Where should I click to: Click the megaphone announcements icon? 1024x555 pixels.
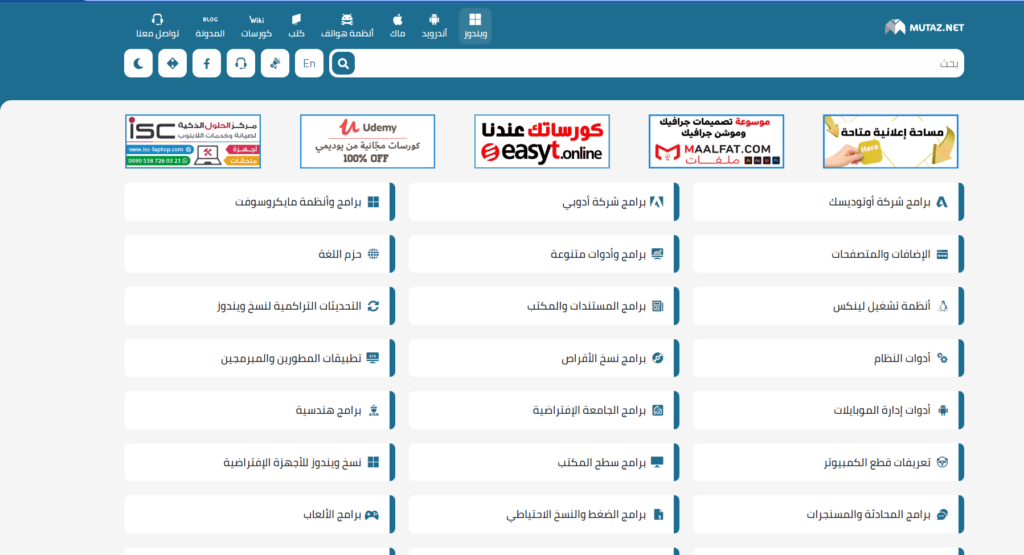point(274,64)
